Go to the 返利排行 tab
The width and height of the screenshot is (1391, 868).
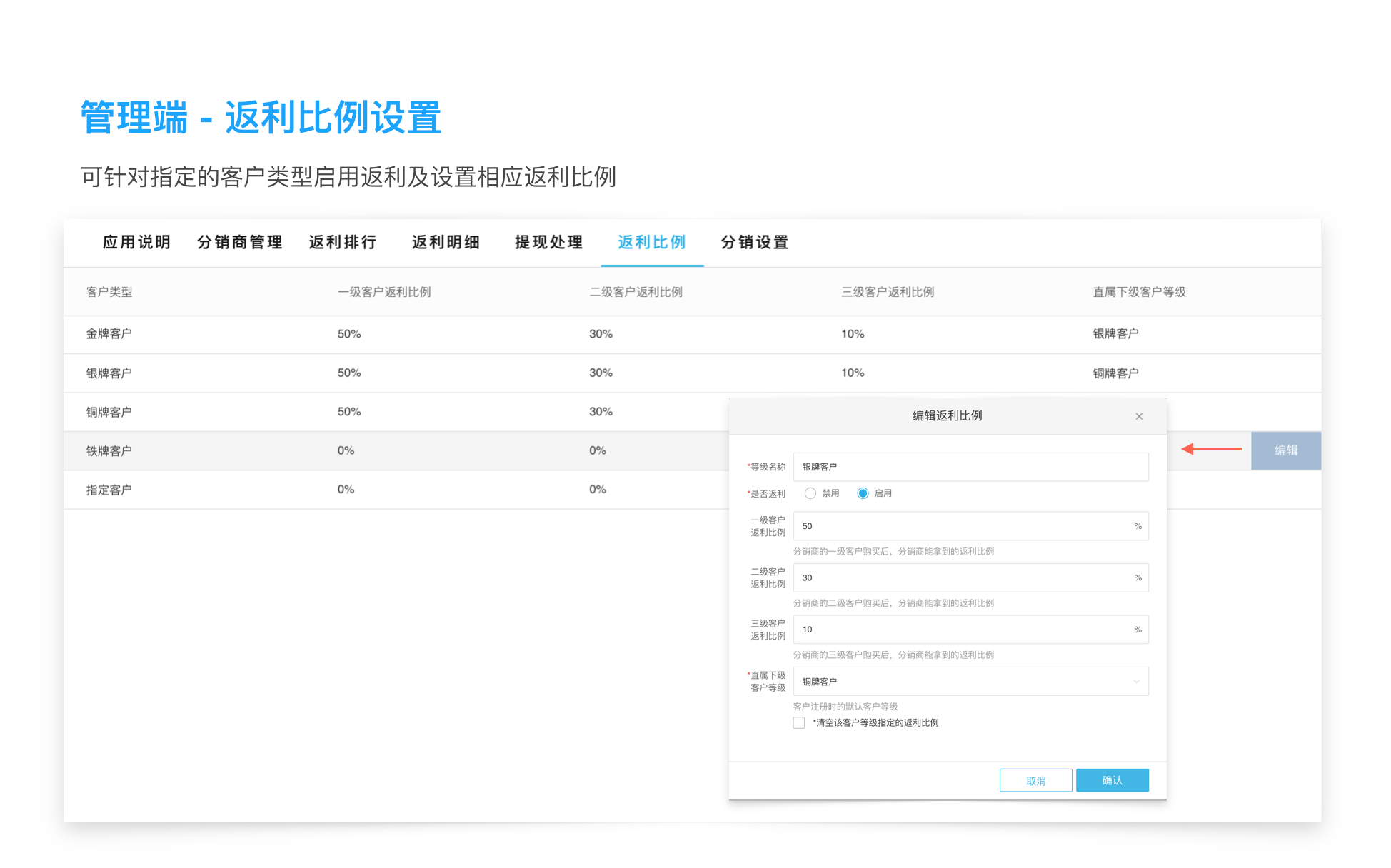click(343, 243)
